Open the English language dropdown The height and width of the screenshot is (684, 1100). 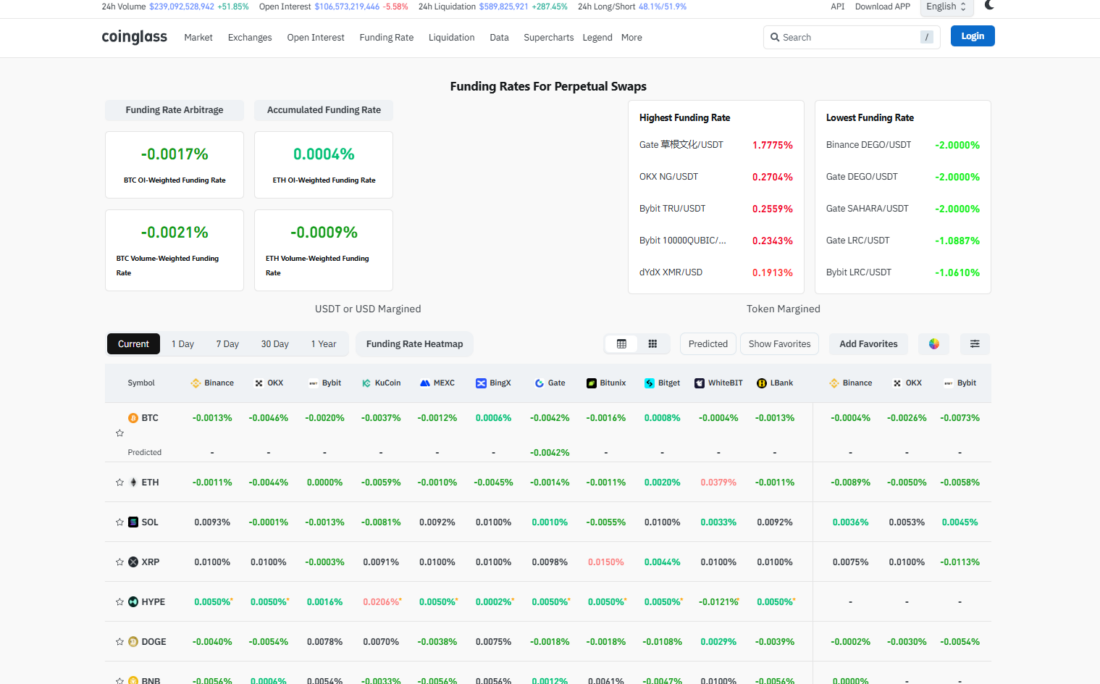coord(946,7)
